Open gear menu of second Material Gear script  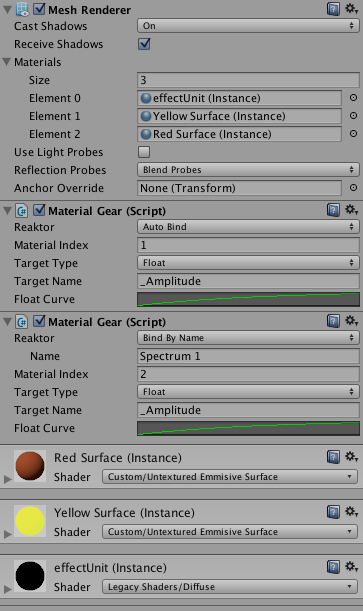(x=351, y=321)
